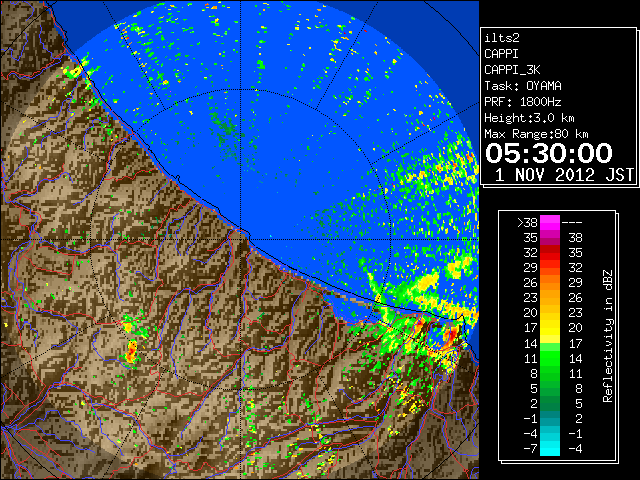
Task: Click the Height:3.0 km text
Action: click(x=529, y=118)
